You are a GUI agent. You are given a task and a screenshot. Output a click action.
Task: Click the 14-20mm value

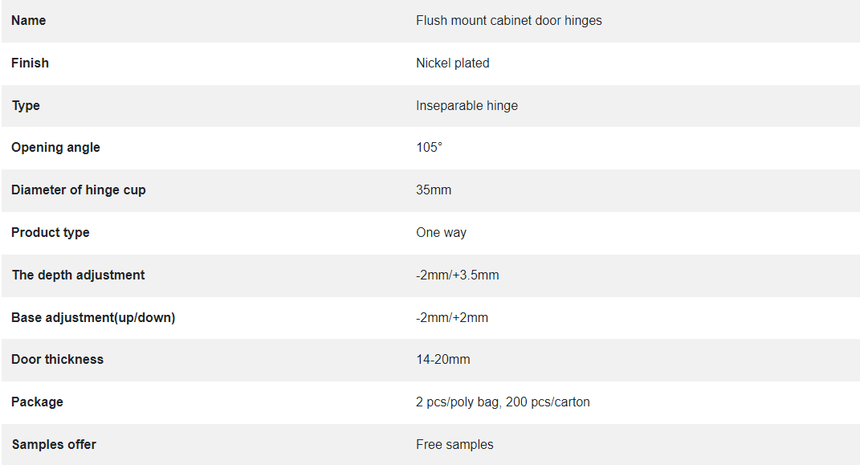(x=443, y=359)
